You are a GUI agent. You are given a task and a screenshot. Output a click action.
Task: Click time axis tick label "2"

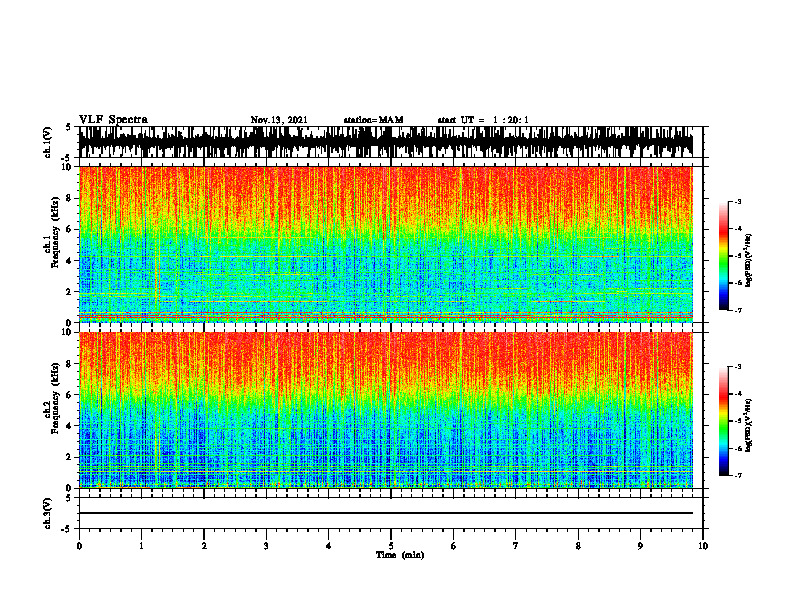point(204,546)
